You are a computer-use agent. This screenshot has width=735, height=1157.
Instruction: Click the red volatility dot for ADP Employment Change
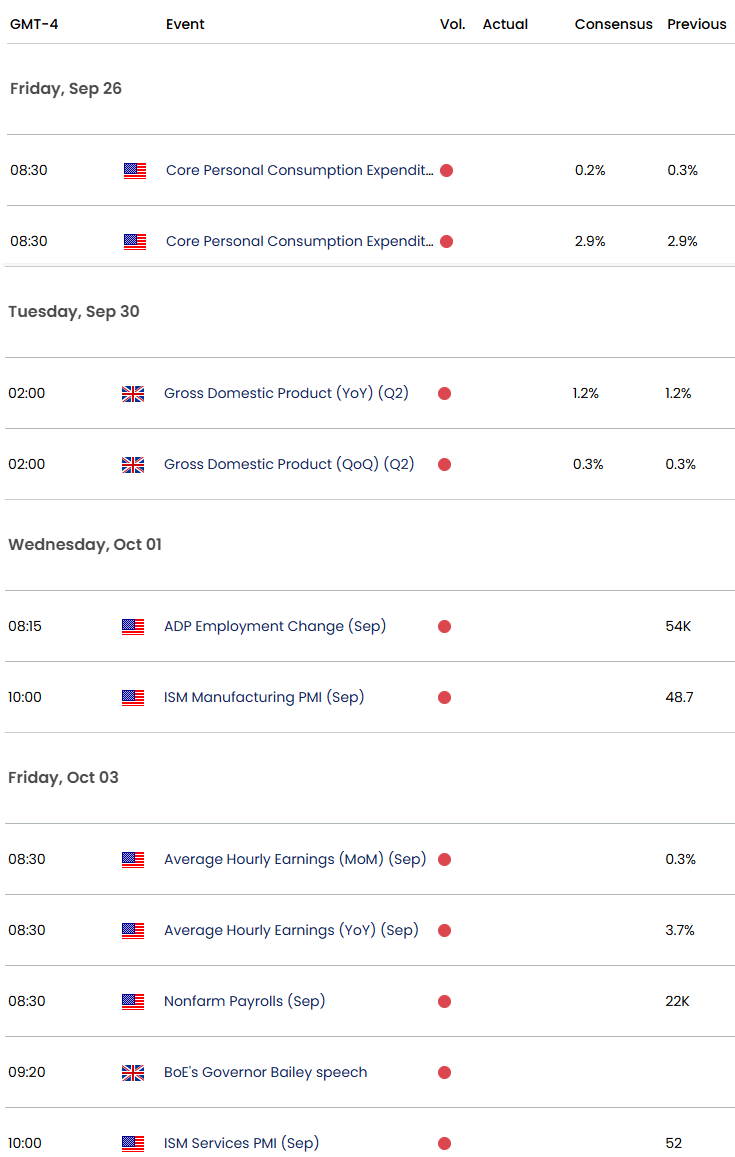click(444, 626)
